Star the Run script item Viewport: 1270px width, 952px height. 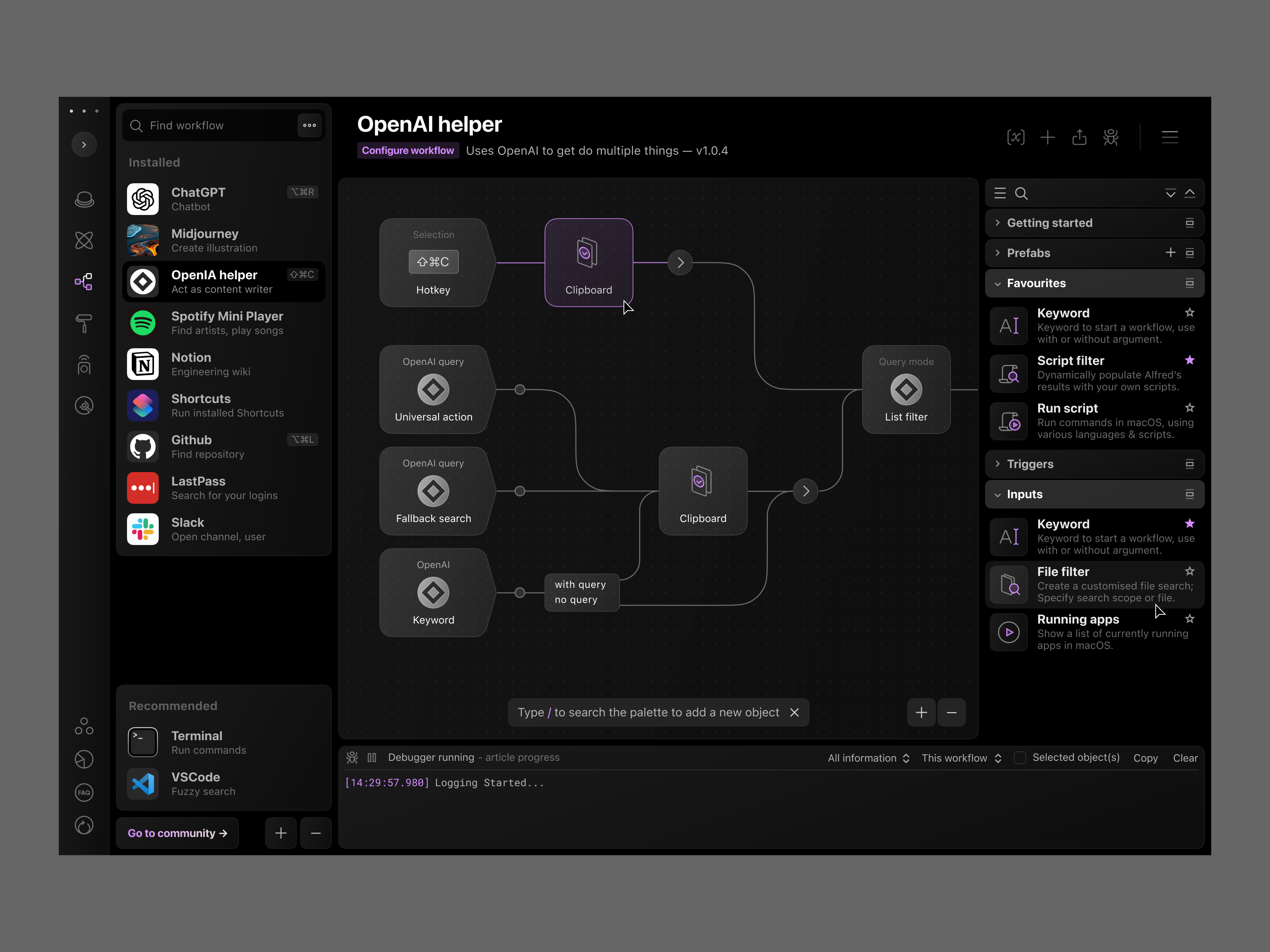click(x=1189, y=408)
